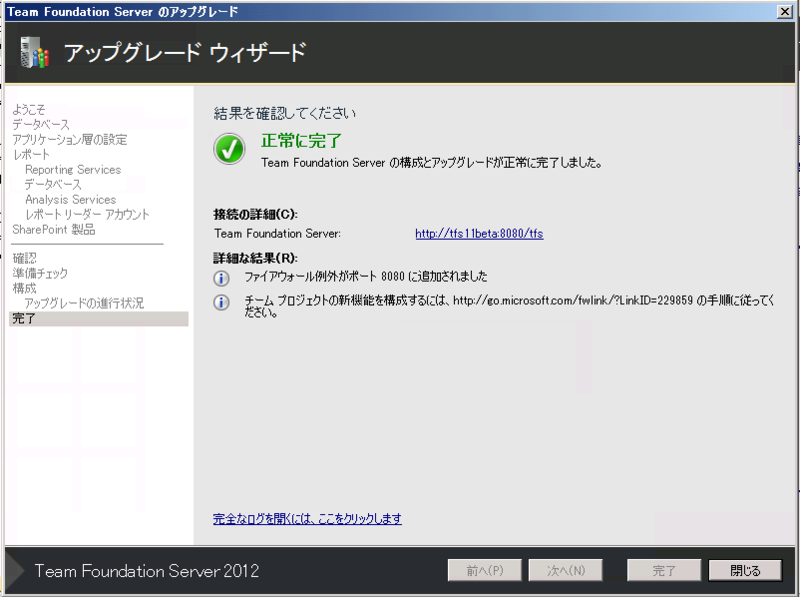Click the 接続の詳細(C): label
The width and height of the screenshot is (800, 597).
[256, 214]
